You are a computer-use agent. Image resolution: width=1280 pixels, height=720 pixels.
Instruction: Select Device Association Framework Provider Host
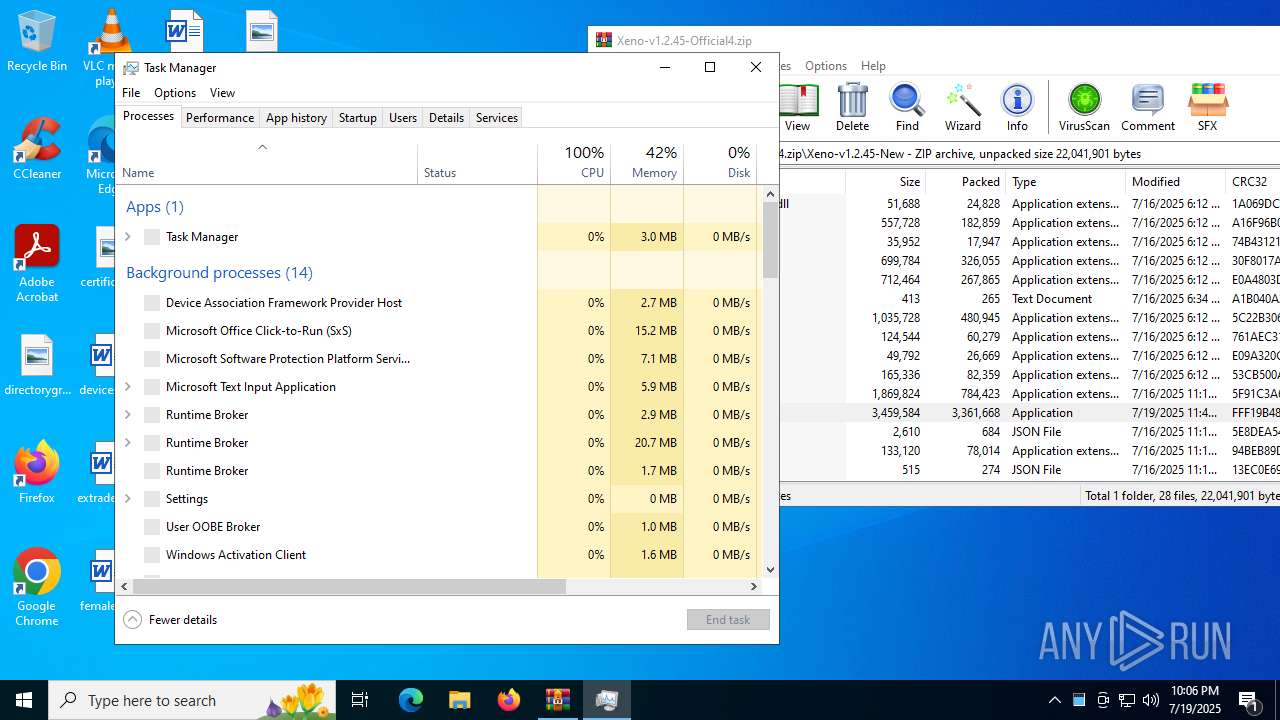tap(437, 303)
